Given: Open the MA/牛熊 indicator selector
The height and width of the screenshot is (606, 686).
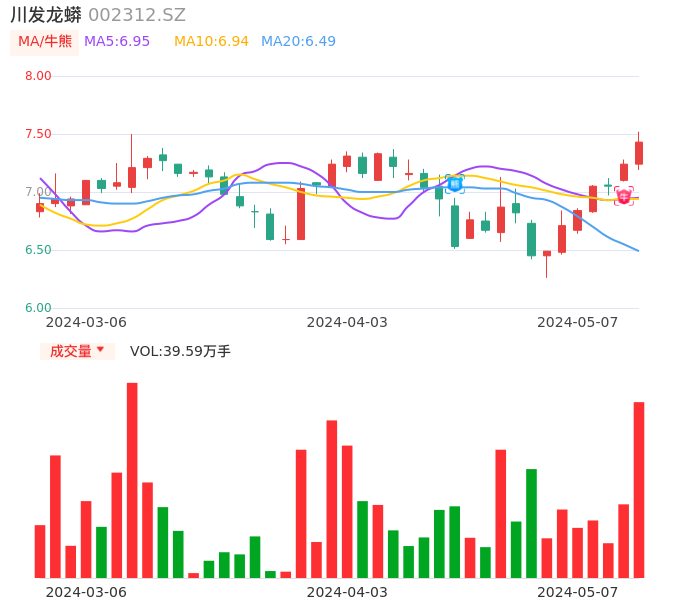Looking at the screenshot, I should coord(45,42).
